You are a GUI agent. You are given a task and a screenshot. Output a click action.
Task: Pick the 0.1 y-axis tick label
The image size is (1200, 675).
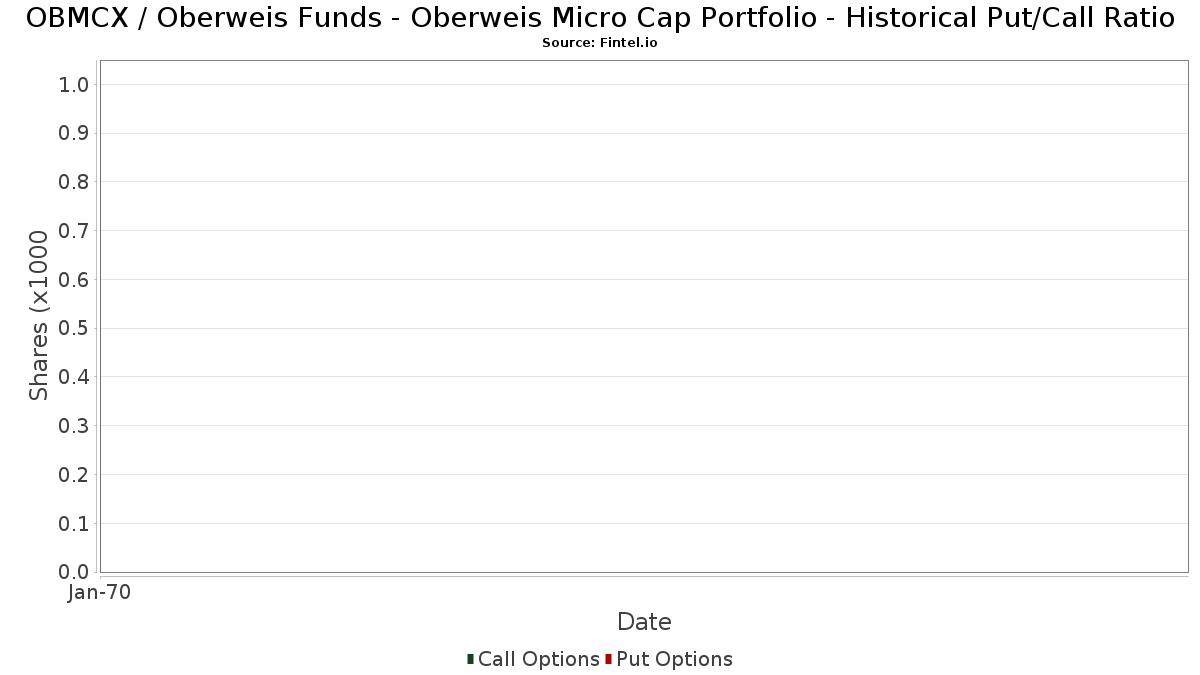point(75,524)
